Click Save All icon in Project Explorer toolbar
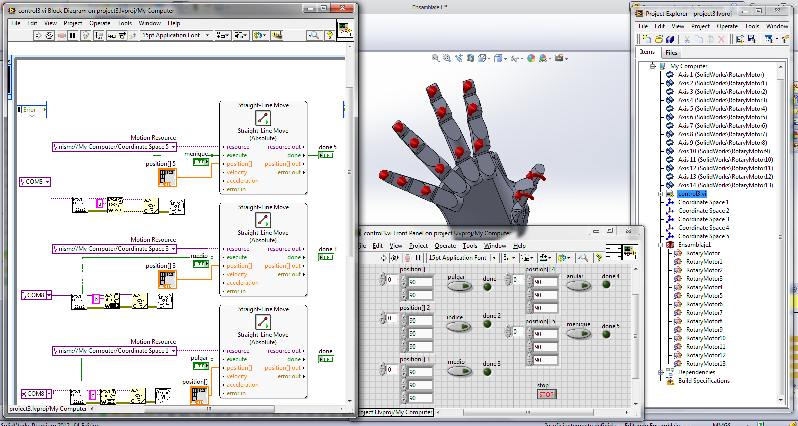 click(x=670, y=39)
